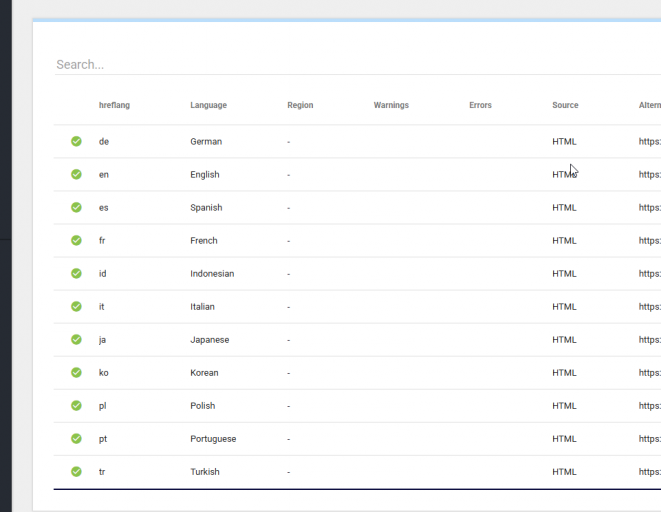The height and width of the screenshot is (512, 661).
Task: Click HTML source in Japanese row
Action: click(x=564, y=340)
